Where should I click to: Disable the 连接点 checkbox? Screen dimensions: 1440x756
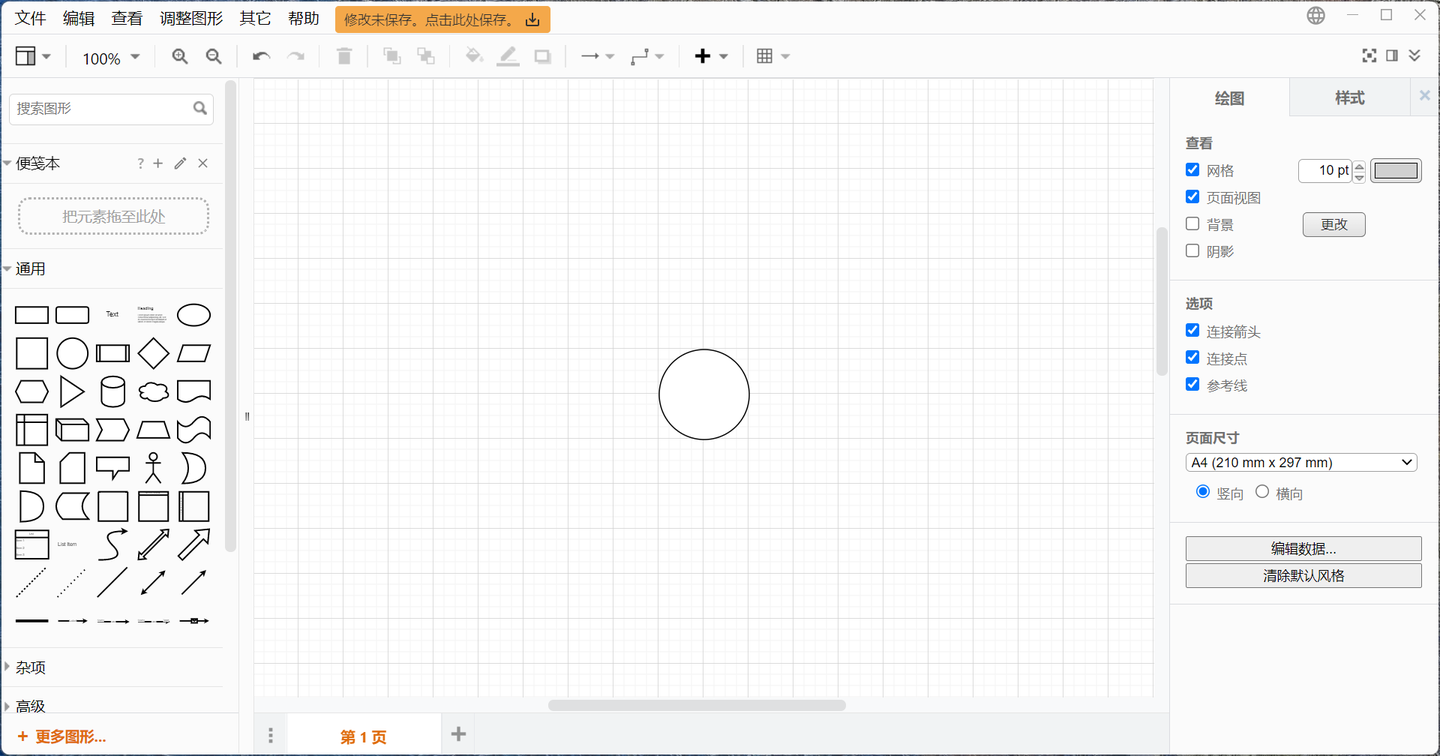pyautogui.click(x=1192, y=357)
